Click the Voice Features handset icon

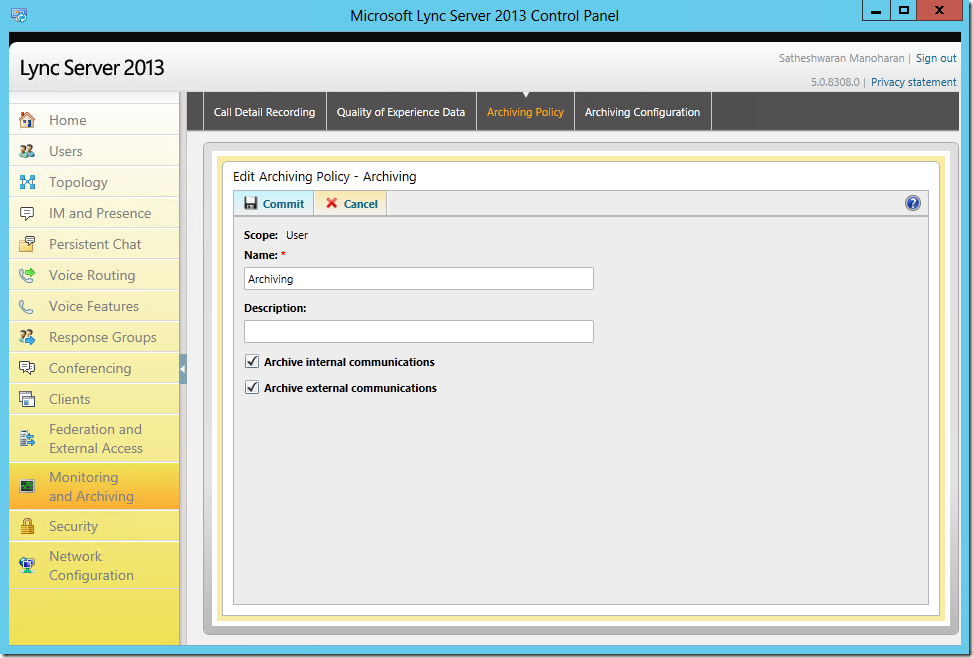click(27, 306)
